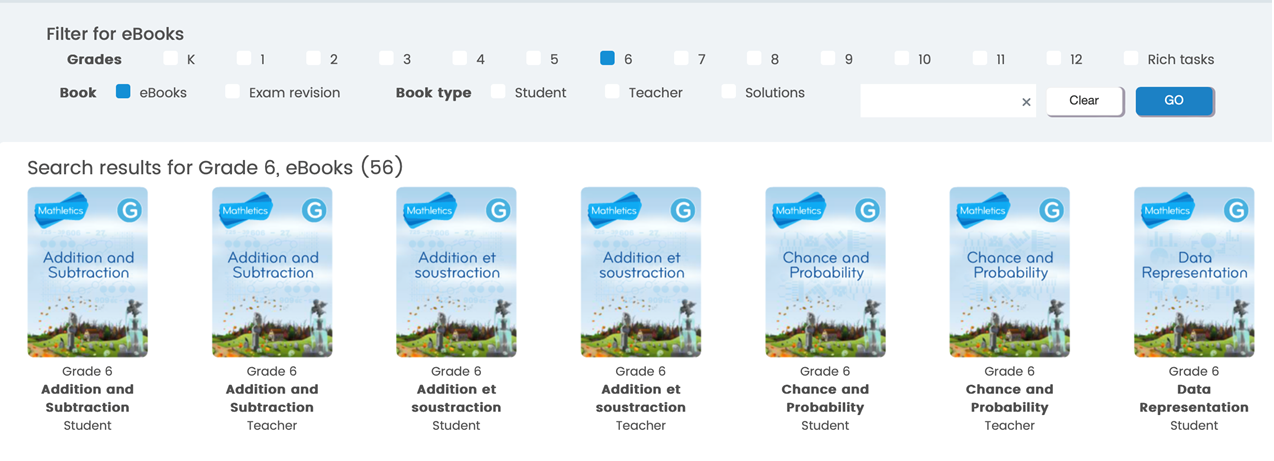Check the Grade 12 checkbox
This screenshot has width=1274, height=461.
1054,58
